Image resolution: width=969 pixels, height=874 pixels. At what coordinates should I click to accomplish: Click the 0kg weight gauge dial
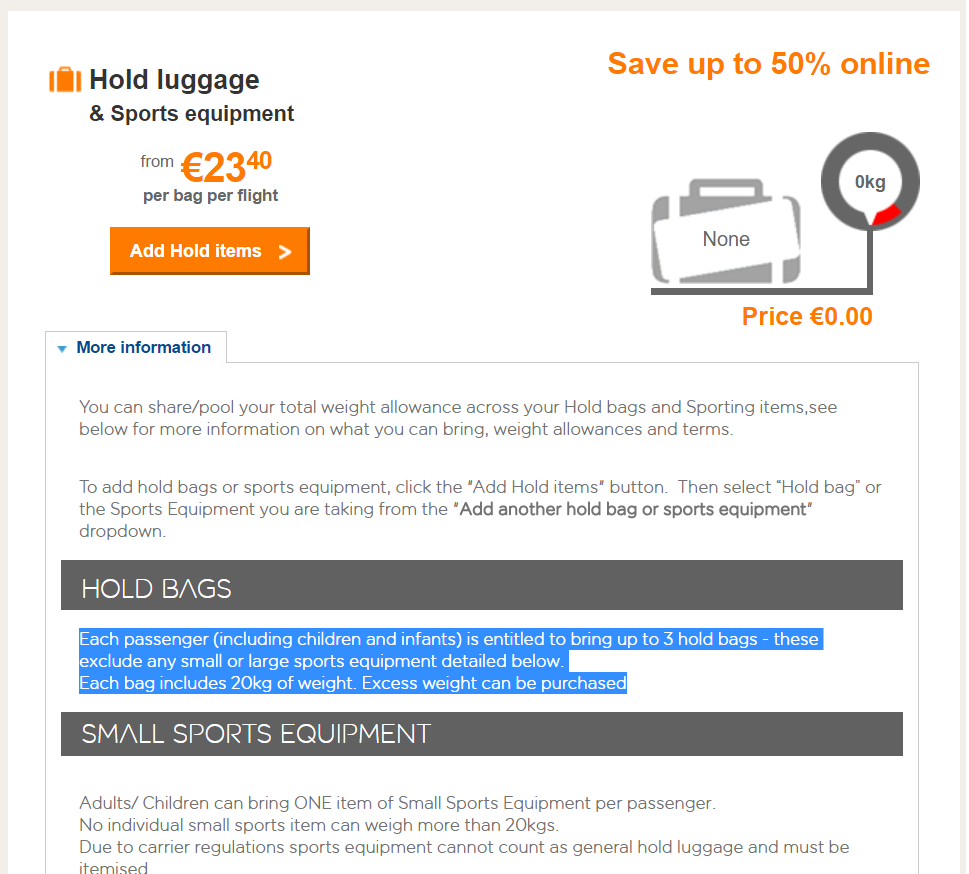click(870, 181)
